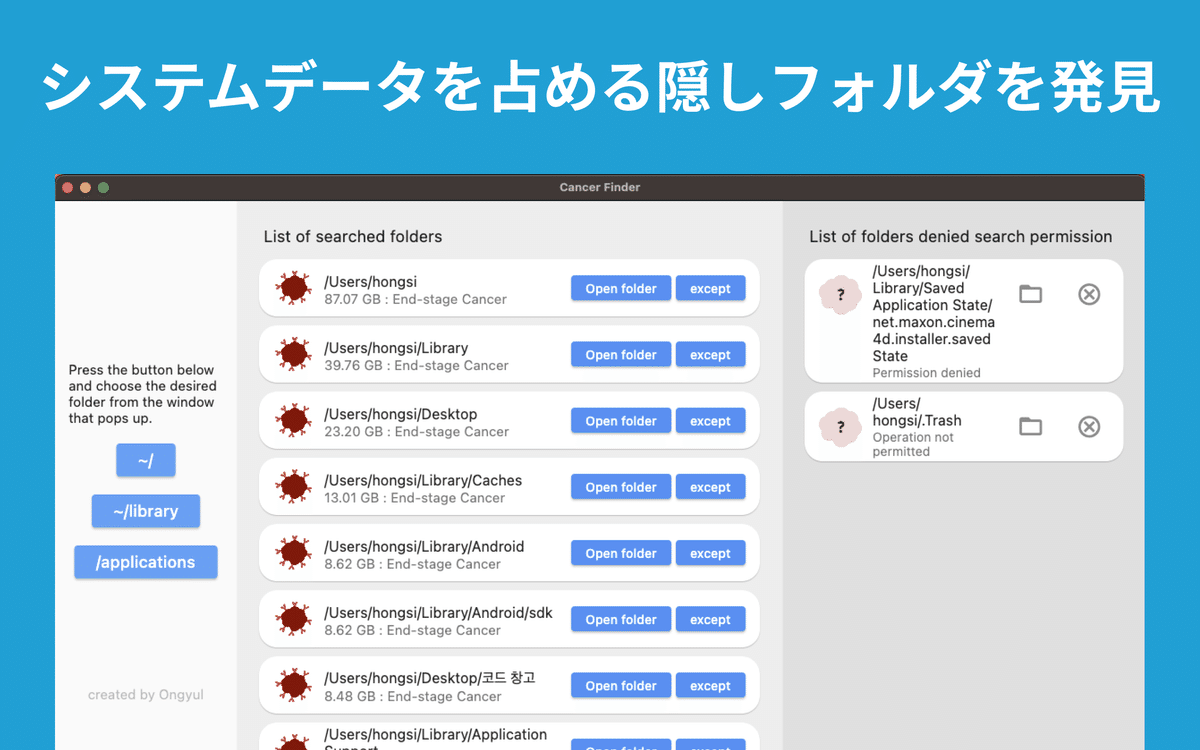1200x750 pixels.
Task: Open folder for Library/Android/sdk
Action: pyautogui.click(x=621, y=618)
